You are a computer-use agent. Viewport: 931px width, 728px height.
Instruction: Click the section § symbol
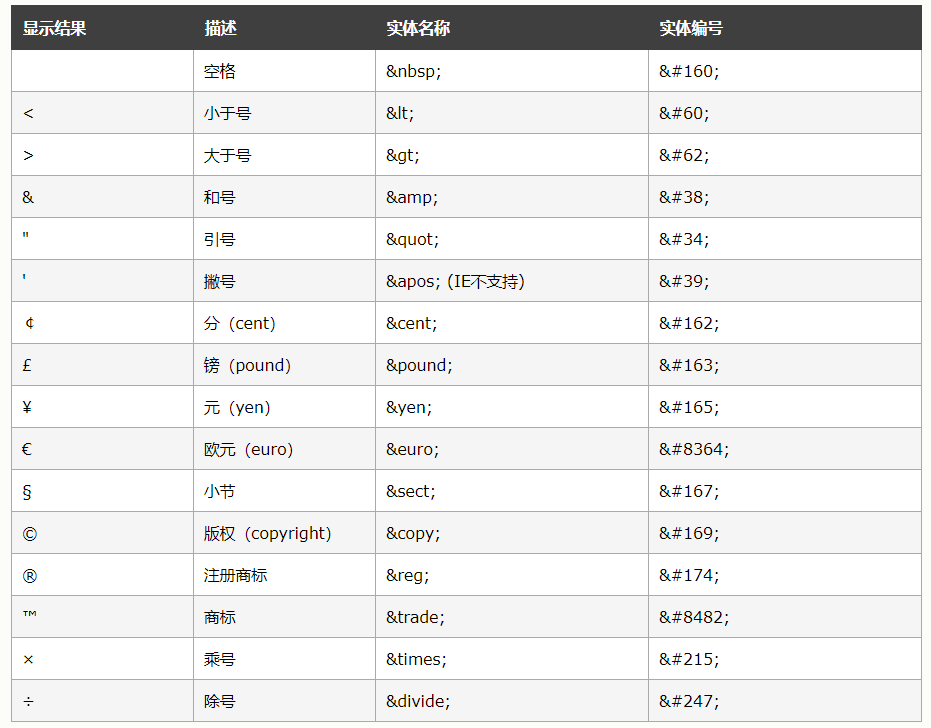(x=27, y=492)
